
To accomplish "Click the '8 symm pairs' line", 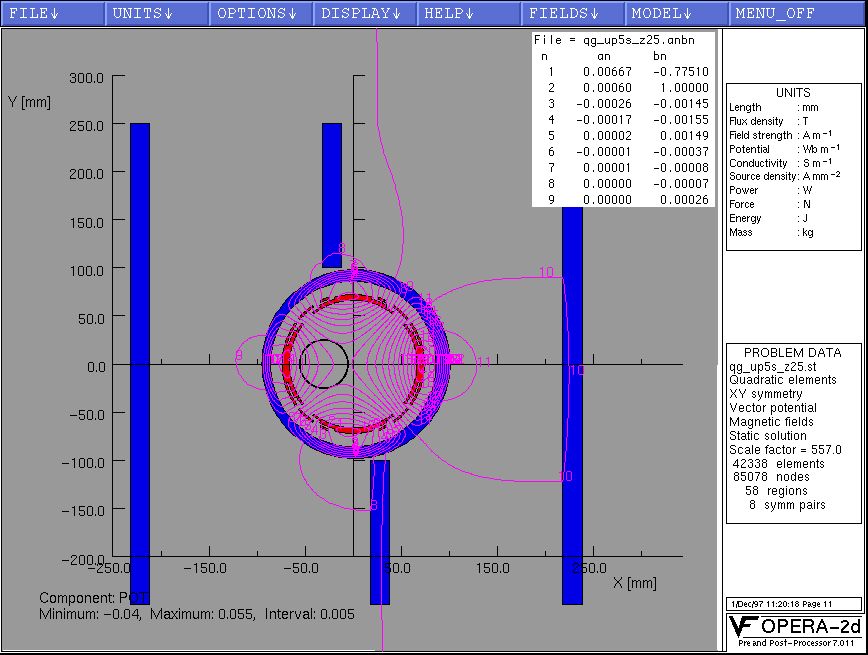I will [787, 505].
